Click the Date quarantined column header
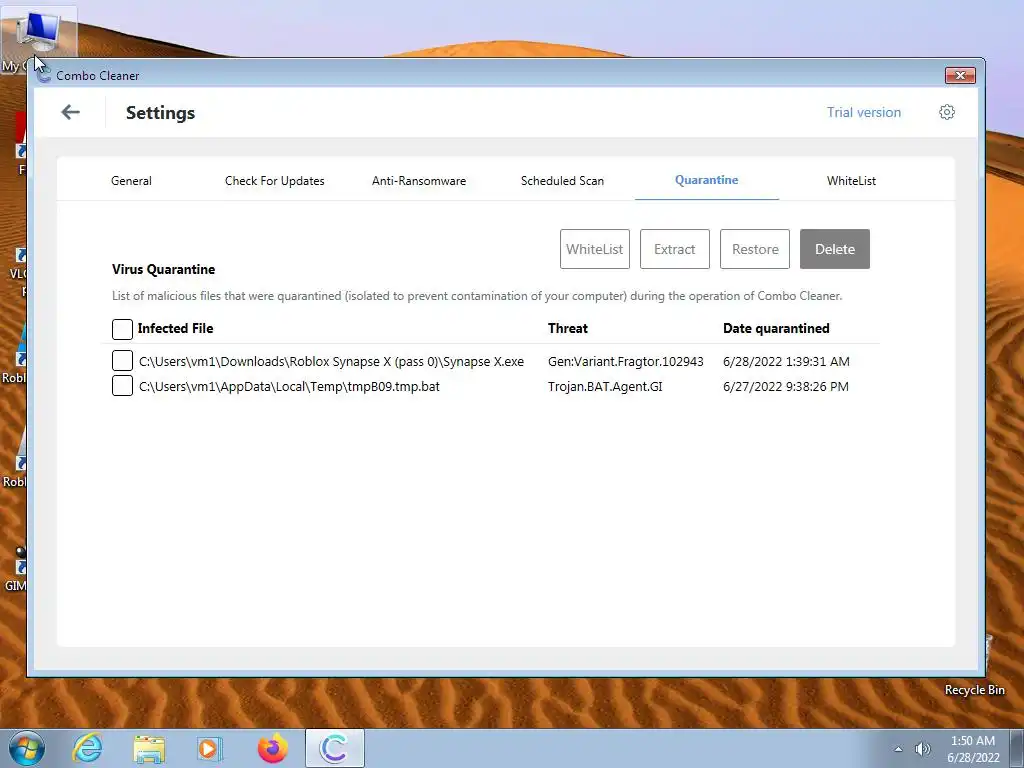The width and height of the screenshot is (1024, 768). pyautogui.click(x=776, y=328)
